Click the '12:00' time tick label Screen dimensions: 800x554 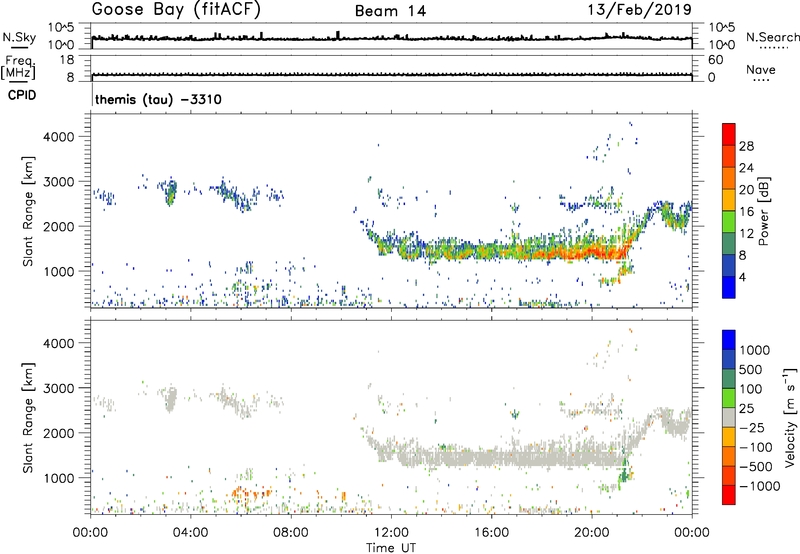coord(391,533)
